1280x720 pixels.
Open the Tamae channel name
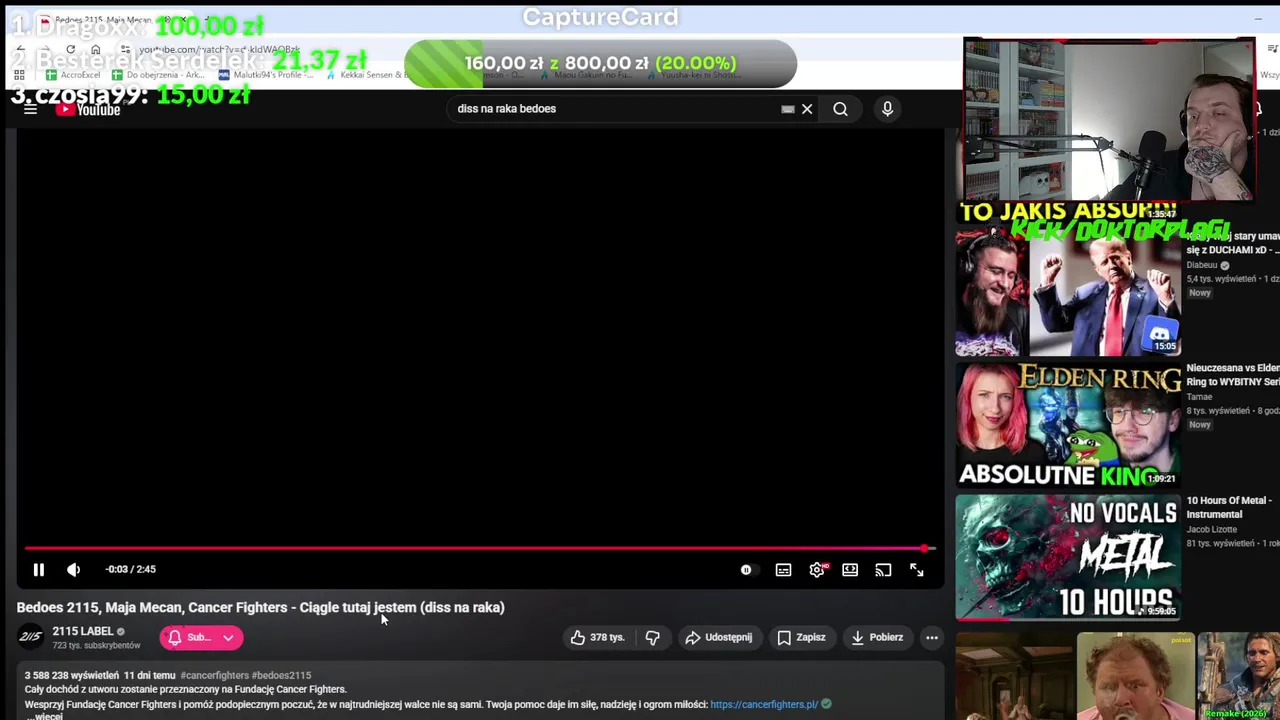(x=1199, y=397)
